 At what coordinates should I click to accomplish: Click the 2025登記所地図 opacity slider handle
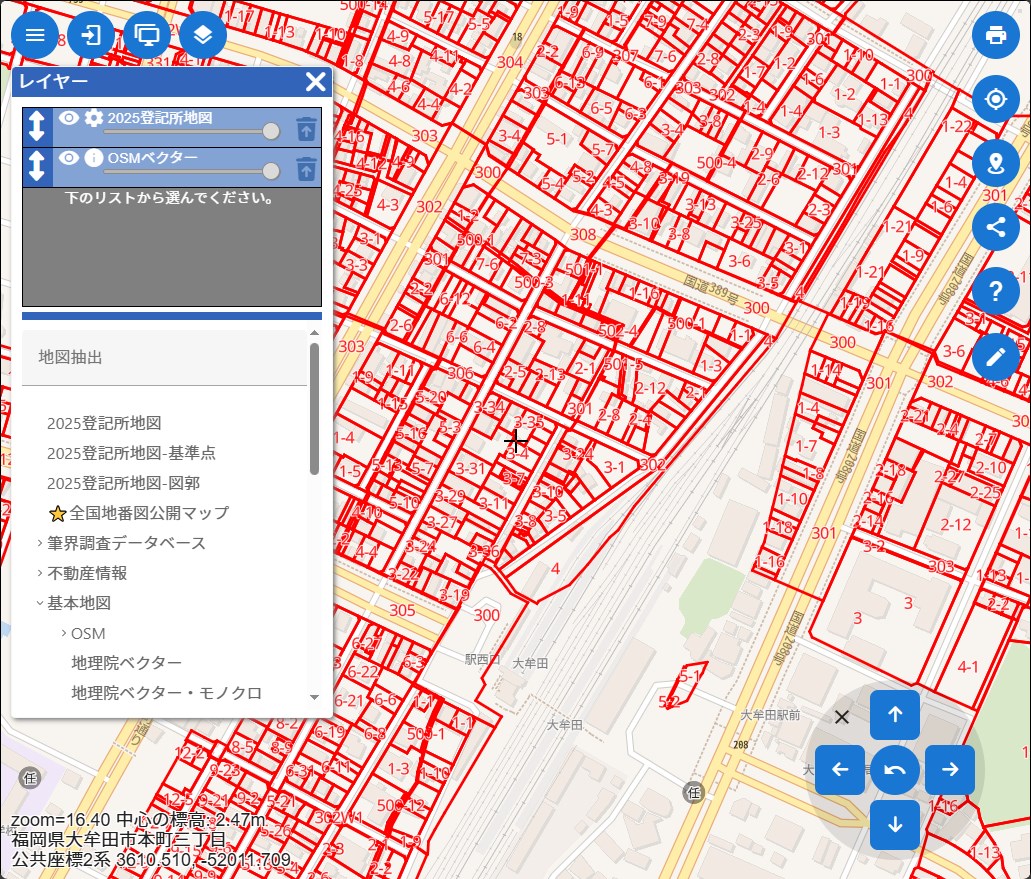tap(271, 131)
